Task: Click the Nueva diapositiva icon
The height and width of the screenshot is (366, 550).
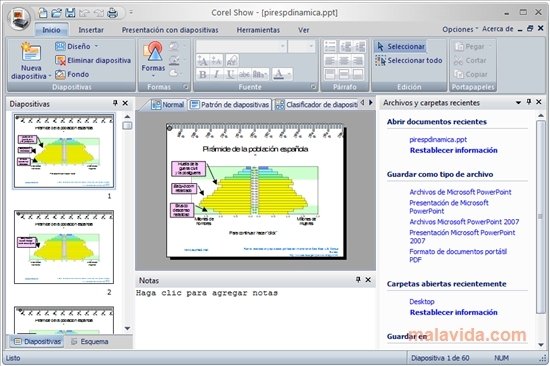Action: (31, 52)
